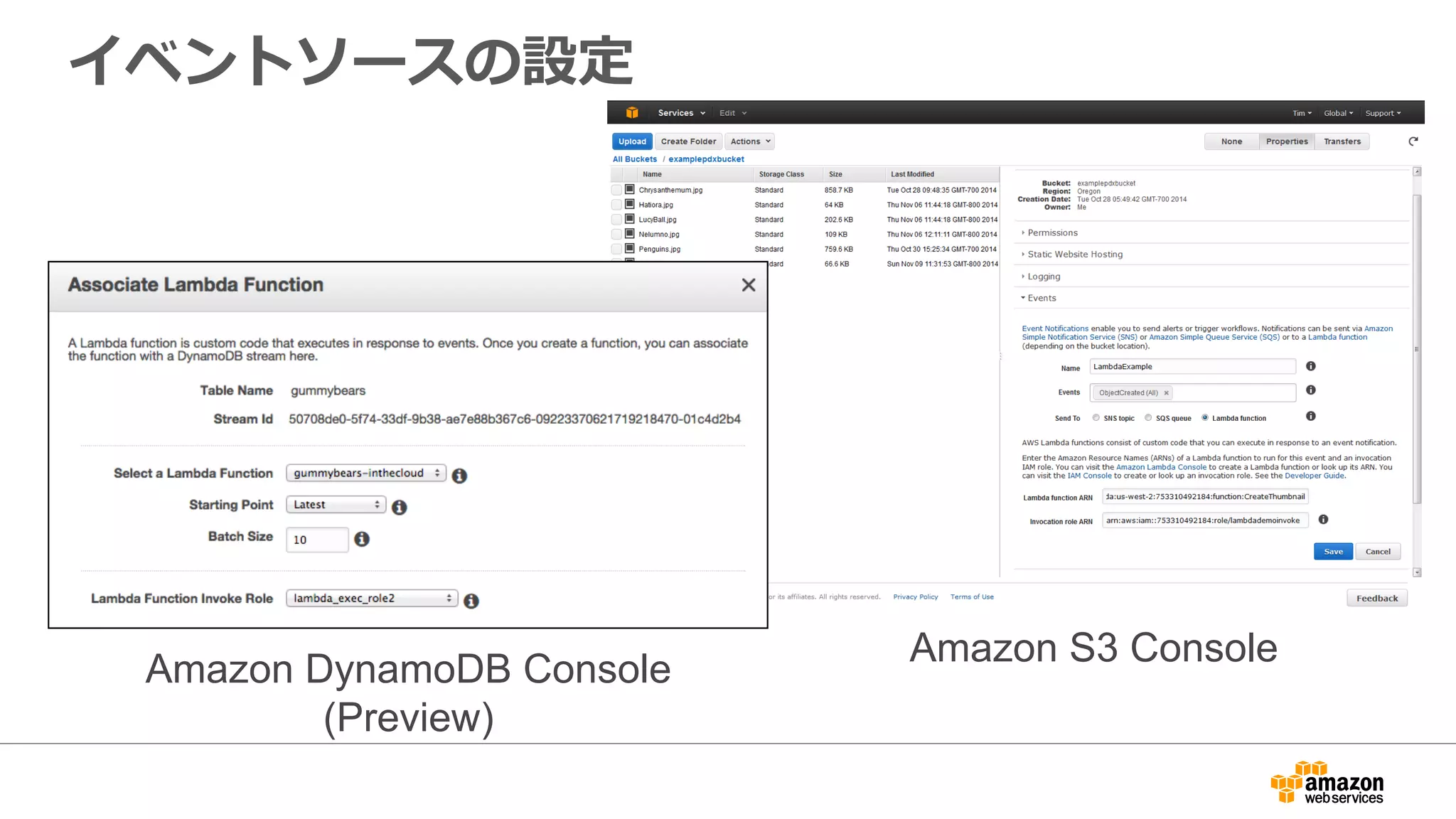Click the Lambda function ARN input field
1456x819 pixels.
pyautogui.click(x=1205, y=497)
